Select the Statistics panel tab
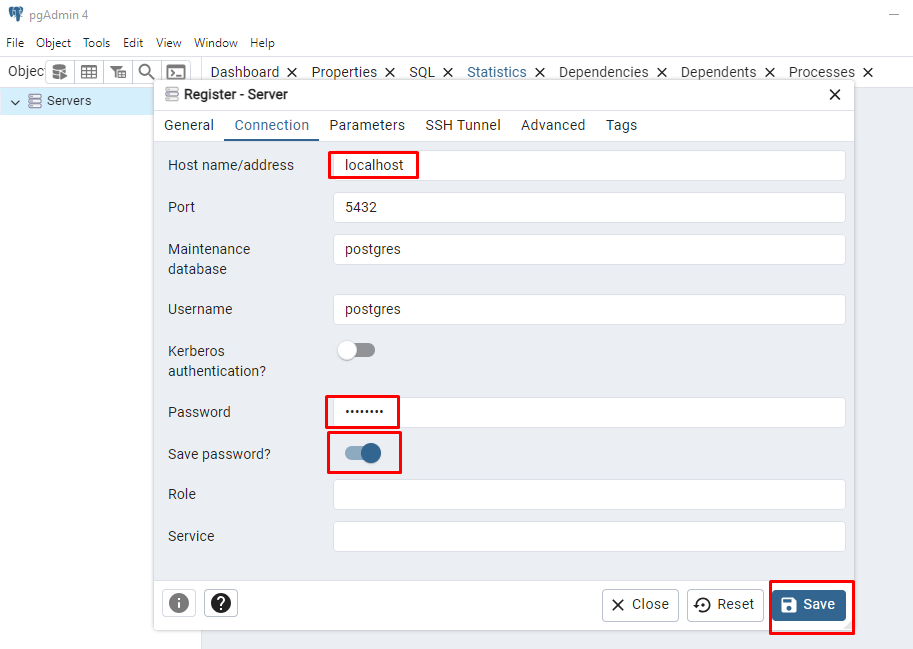The image size is (913, 649). [497, 72]
